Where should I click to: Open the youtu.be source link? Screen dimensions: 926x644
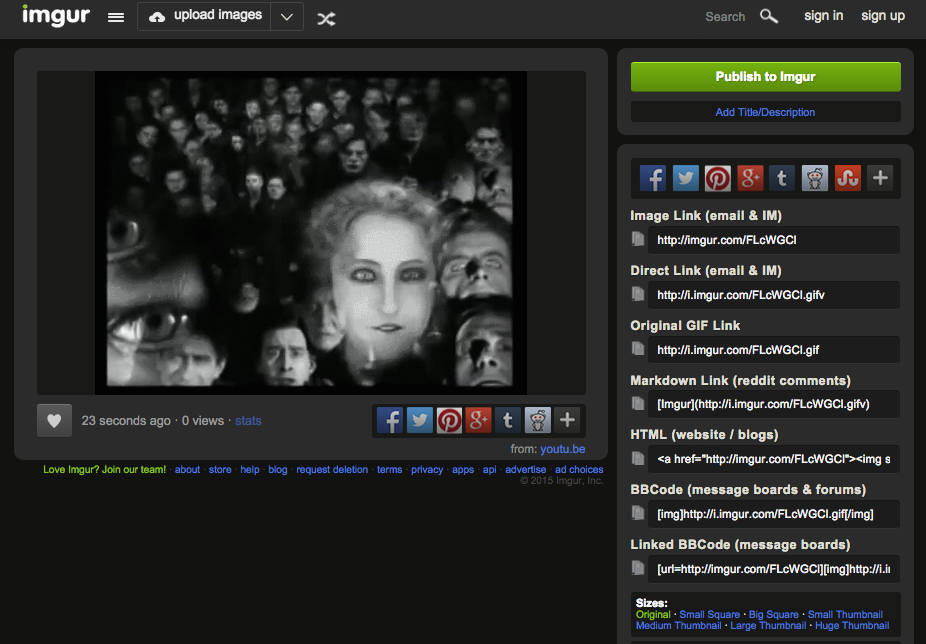(x=563, y=449)
